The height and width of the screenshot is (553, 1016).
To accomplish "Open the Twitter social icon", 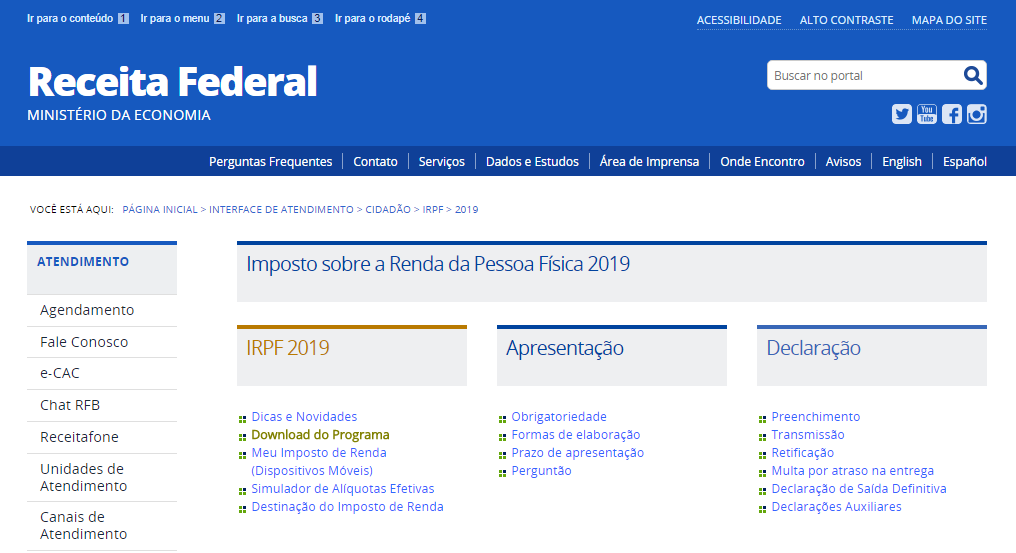I will point(901,114).
